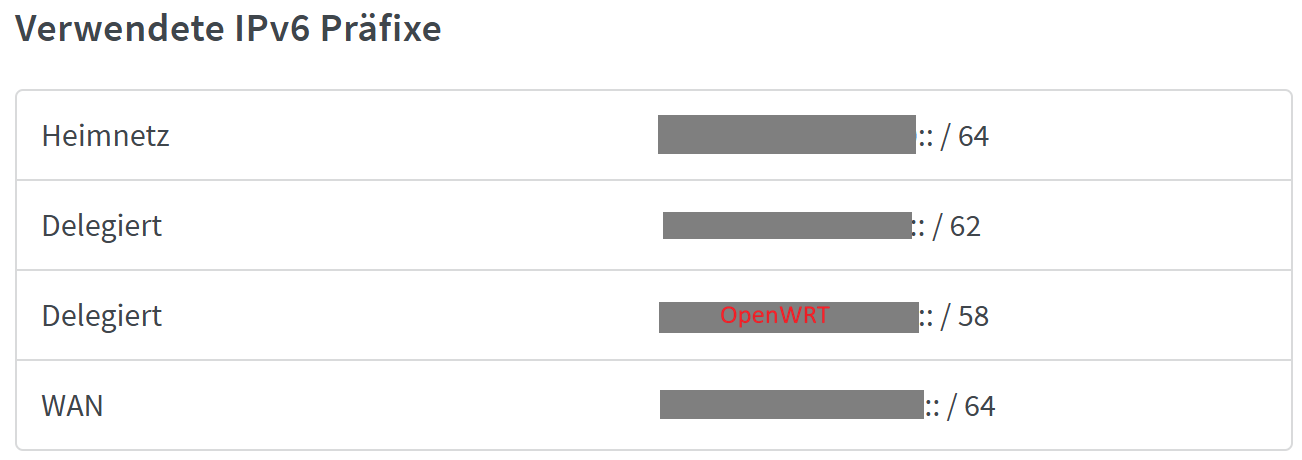The width and height of the screenshot is (1302, 460).
Task: Click the redacted prefix block in the /62 row
Action: (786, 226)
